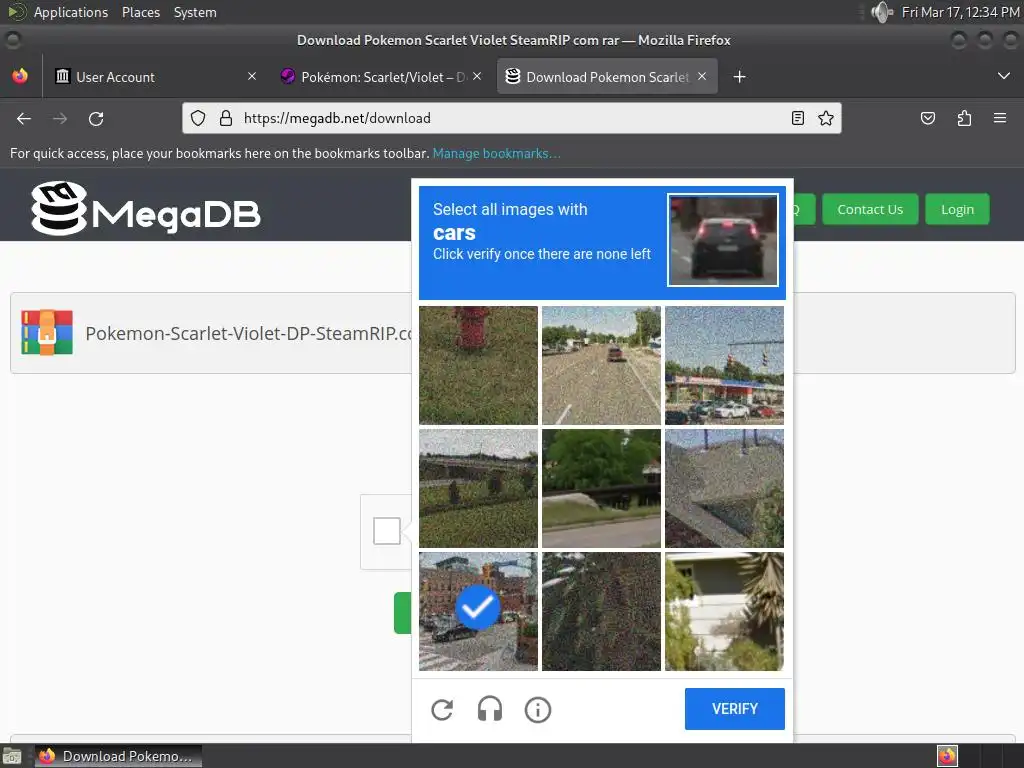Select the fire hydrant on grass tile

click(478, 365)
